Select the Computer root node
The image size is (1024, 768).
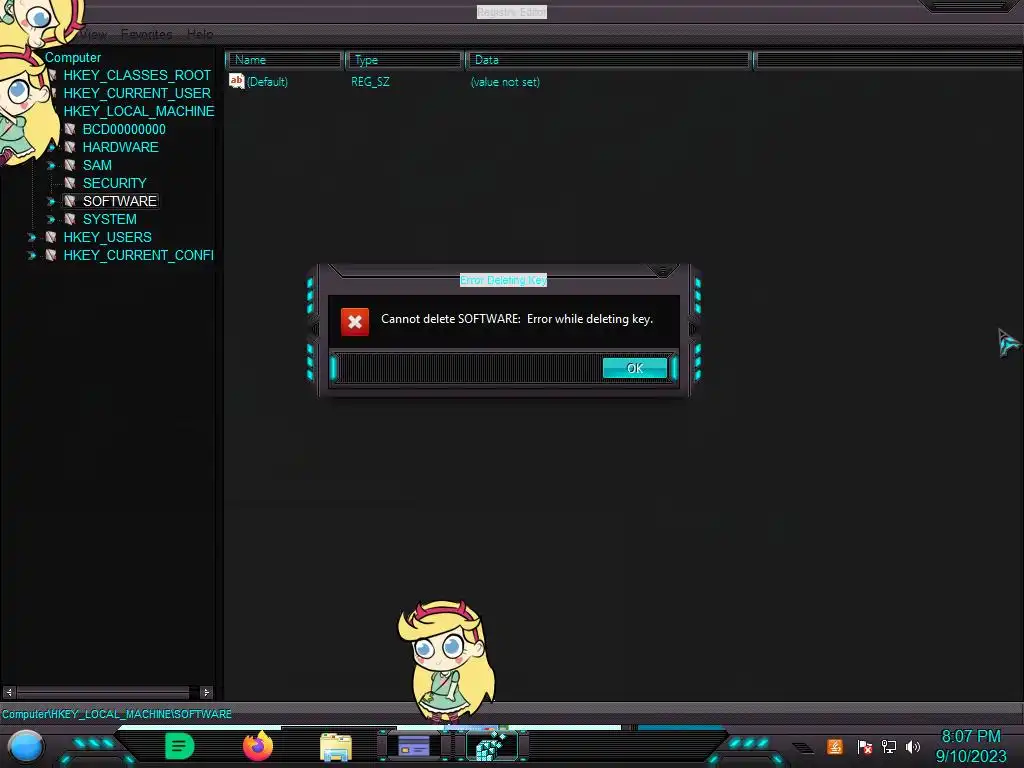(x=72, y=57)
